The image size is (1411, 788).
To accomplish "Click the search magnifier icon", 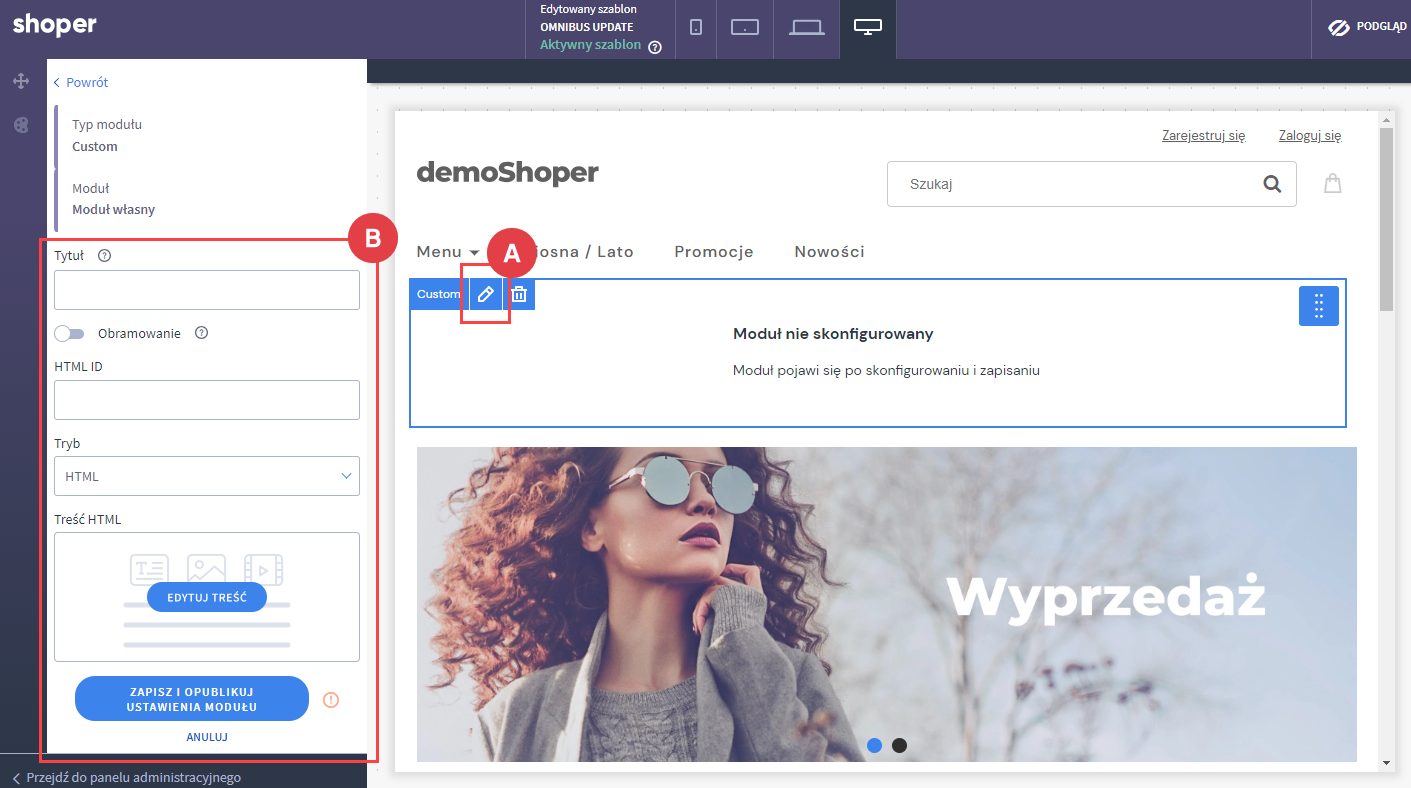I will point(1271,184).
